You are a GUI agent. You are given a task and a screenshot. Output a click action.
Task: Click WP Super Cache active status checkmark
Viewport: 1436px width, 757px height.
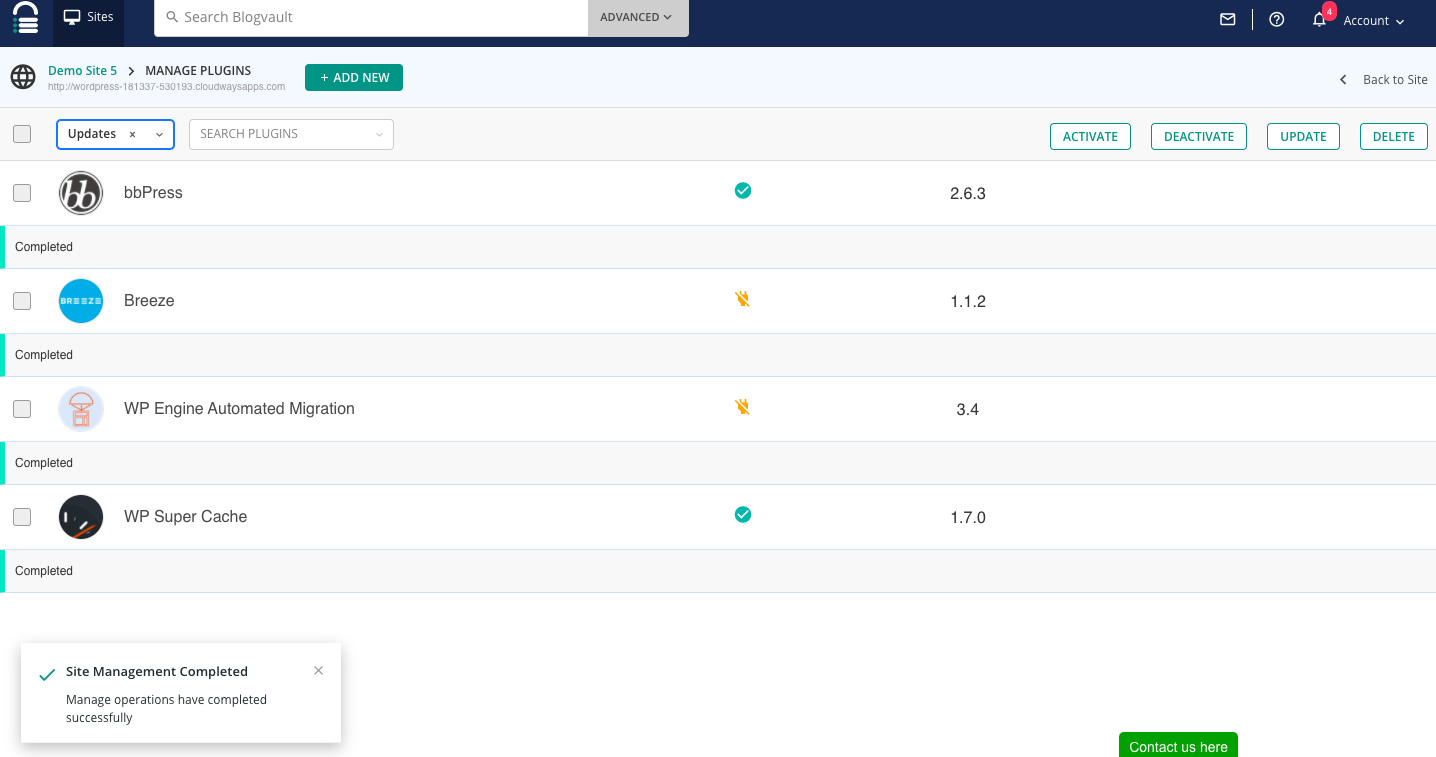point(743,514)
